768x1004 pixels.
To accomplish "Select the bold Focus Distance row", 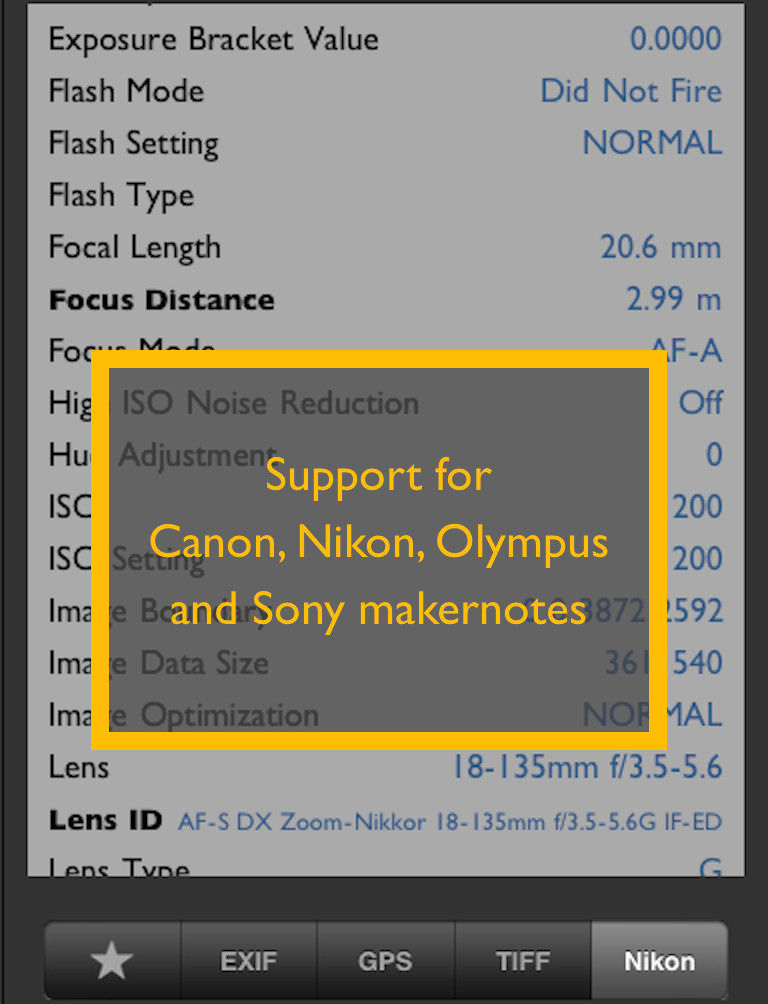I will [386, 299].
